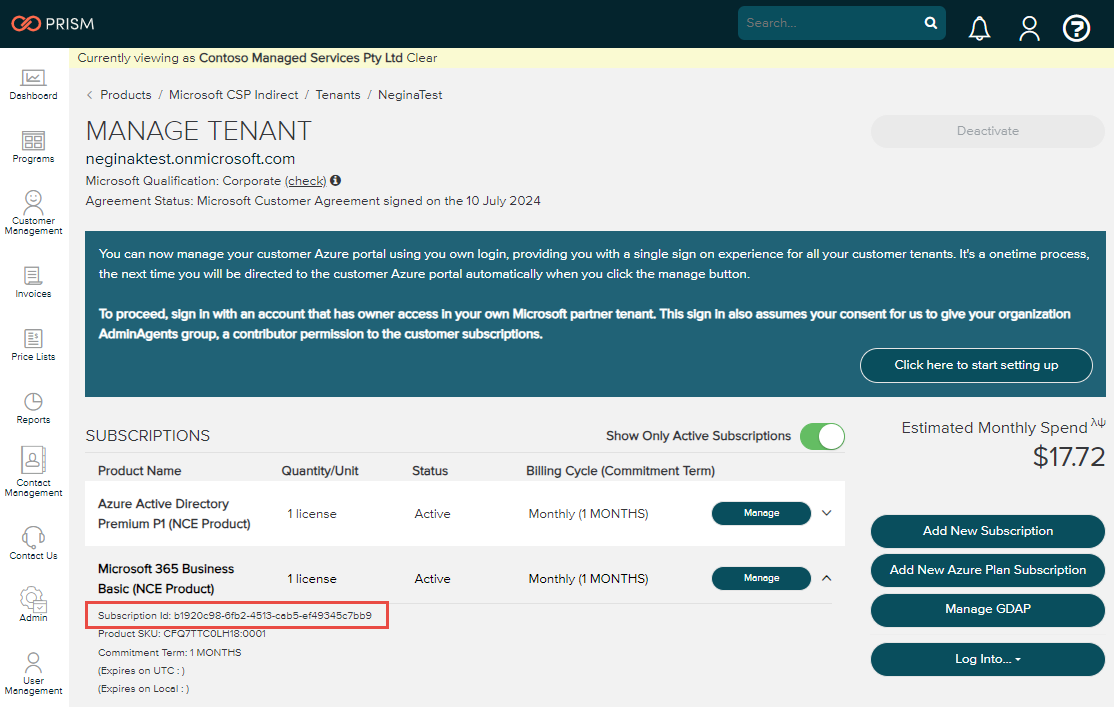1114x707 pixels.
Task: Click the NeginaTest breadcrumb
Action: click(410, 95)
